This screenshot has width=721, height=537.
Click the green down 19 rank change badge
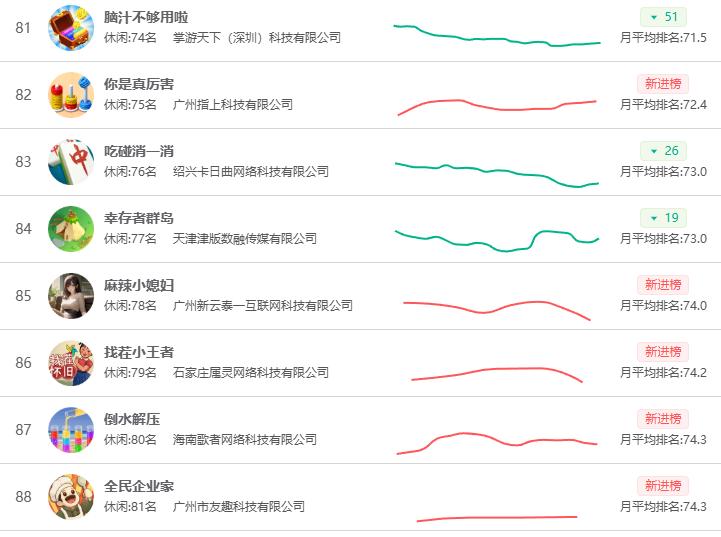pos(663,218)
